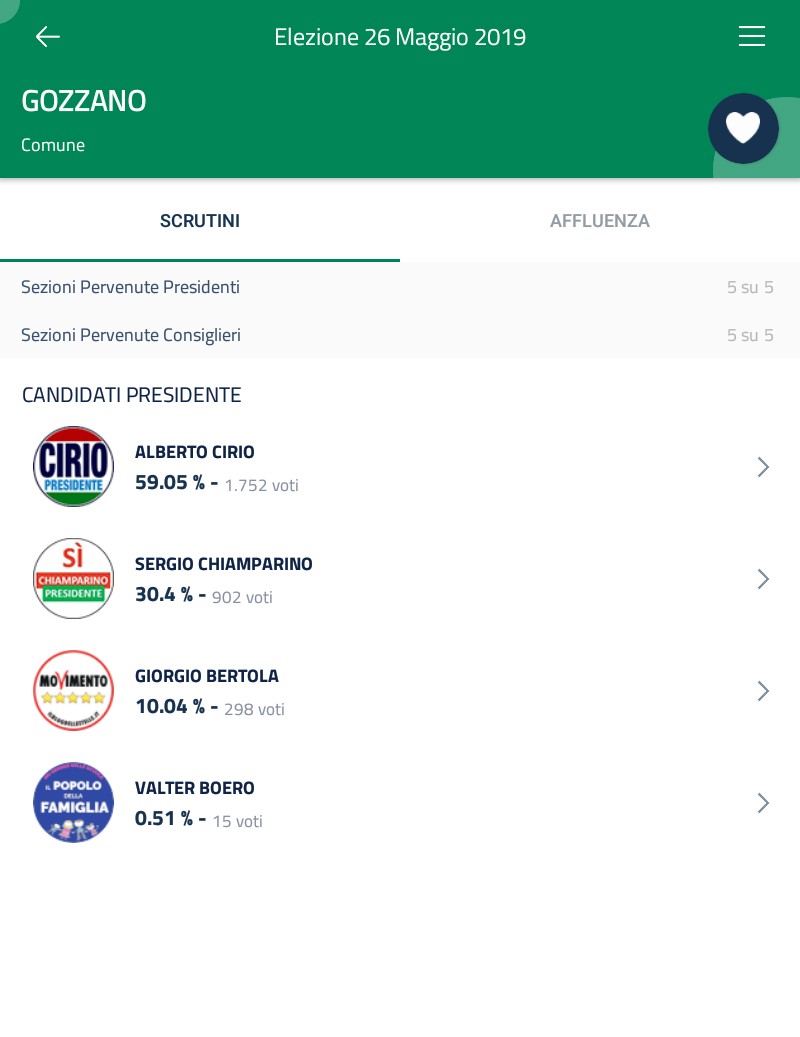This screenshot has height=1037, width=800.
Task: Toggle the heart favorite button for Gozzano
Action: 743,128
